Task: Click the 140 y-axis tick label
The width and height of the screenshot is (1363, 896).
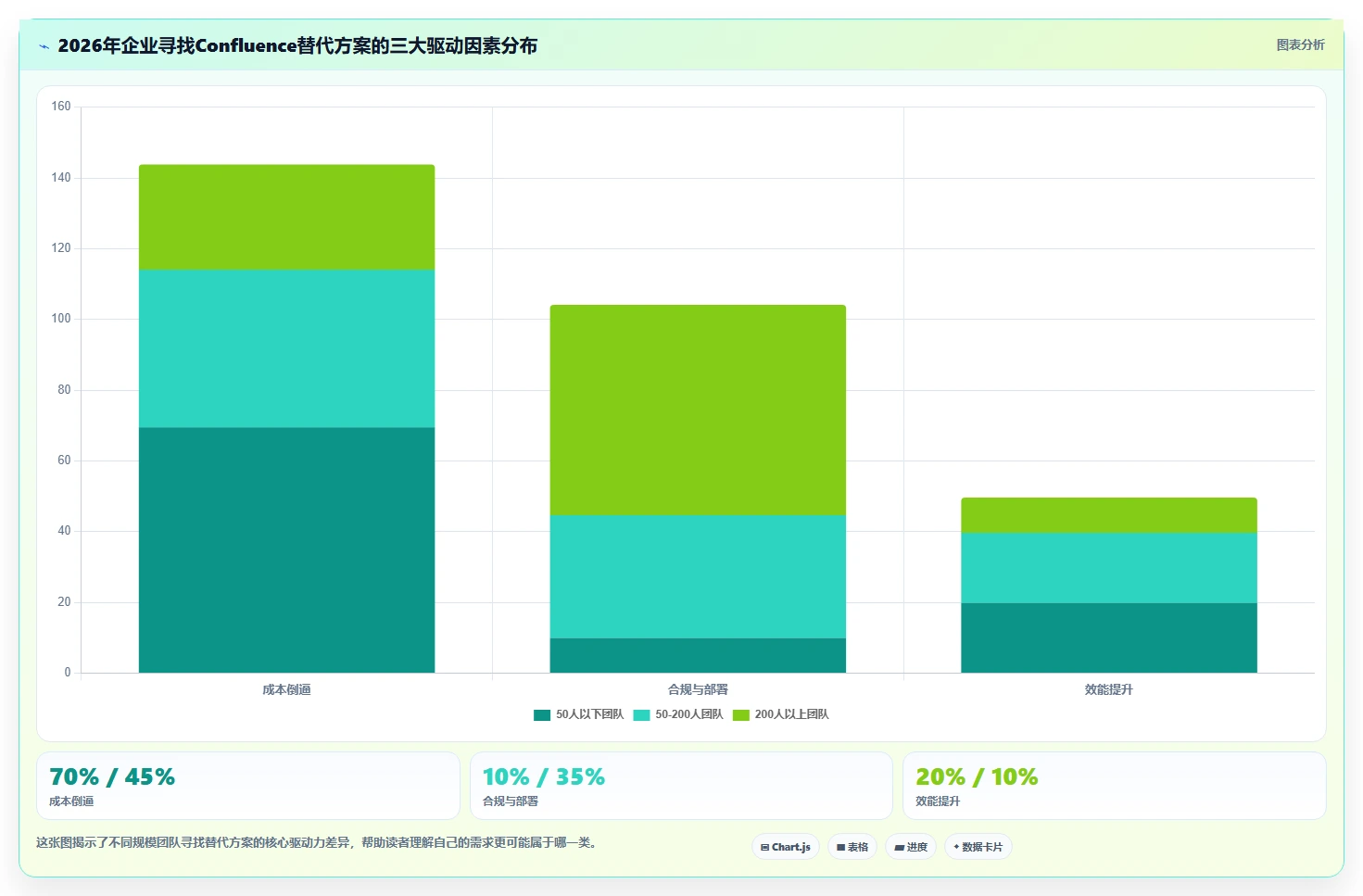Action: [x=61, y=177]
